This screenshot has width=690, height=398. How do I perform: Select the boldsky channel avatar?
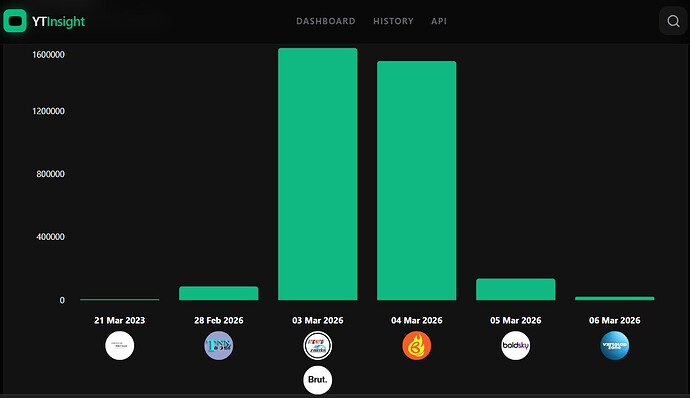click(516, 346)
